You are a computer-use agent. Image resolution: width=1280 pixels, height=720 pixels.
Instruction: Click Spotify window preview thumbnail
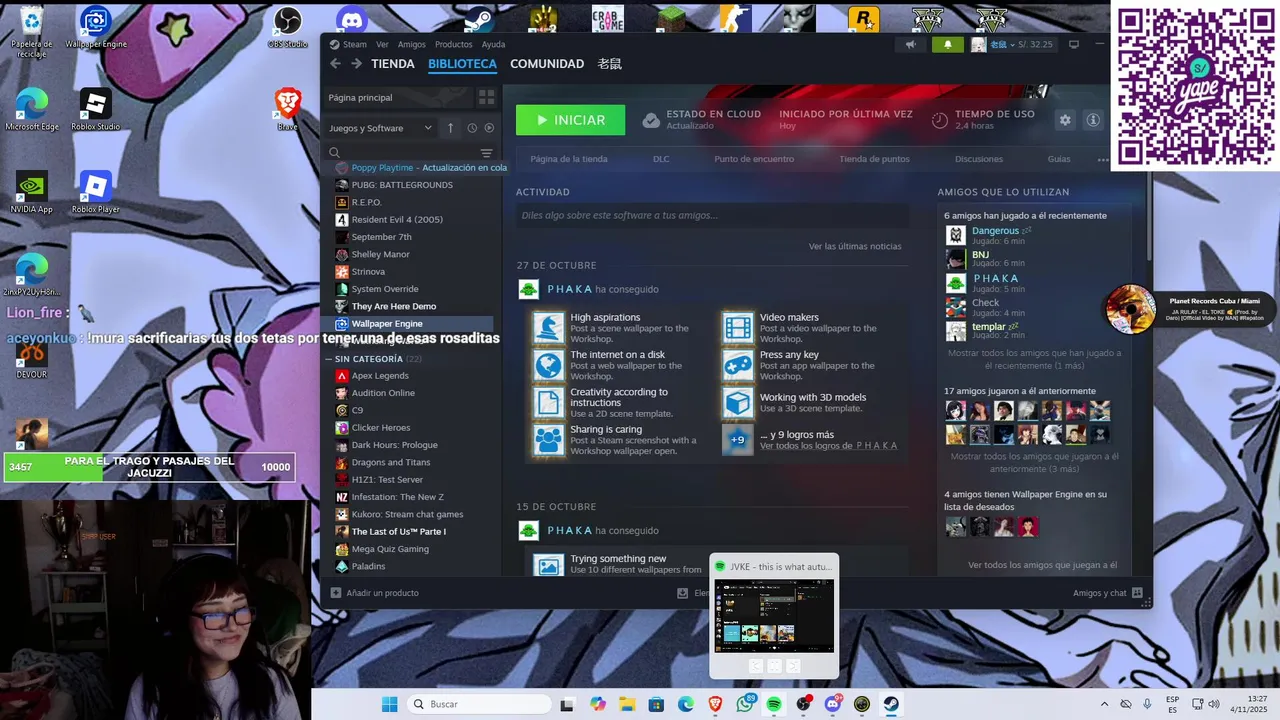[x=774, y=616]
